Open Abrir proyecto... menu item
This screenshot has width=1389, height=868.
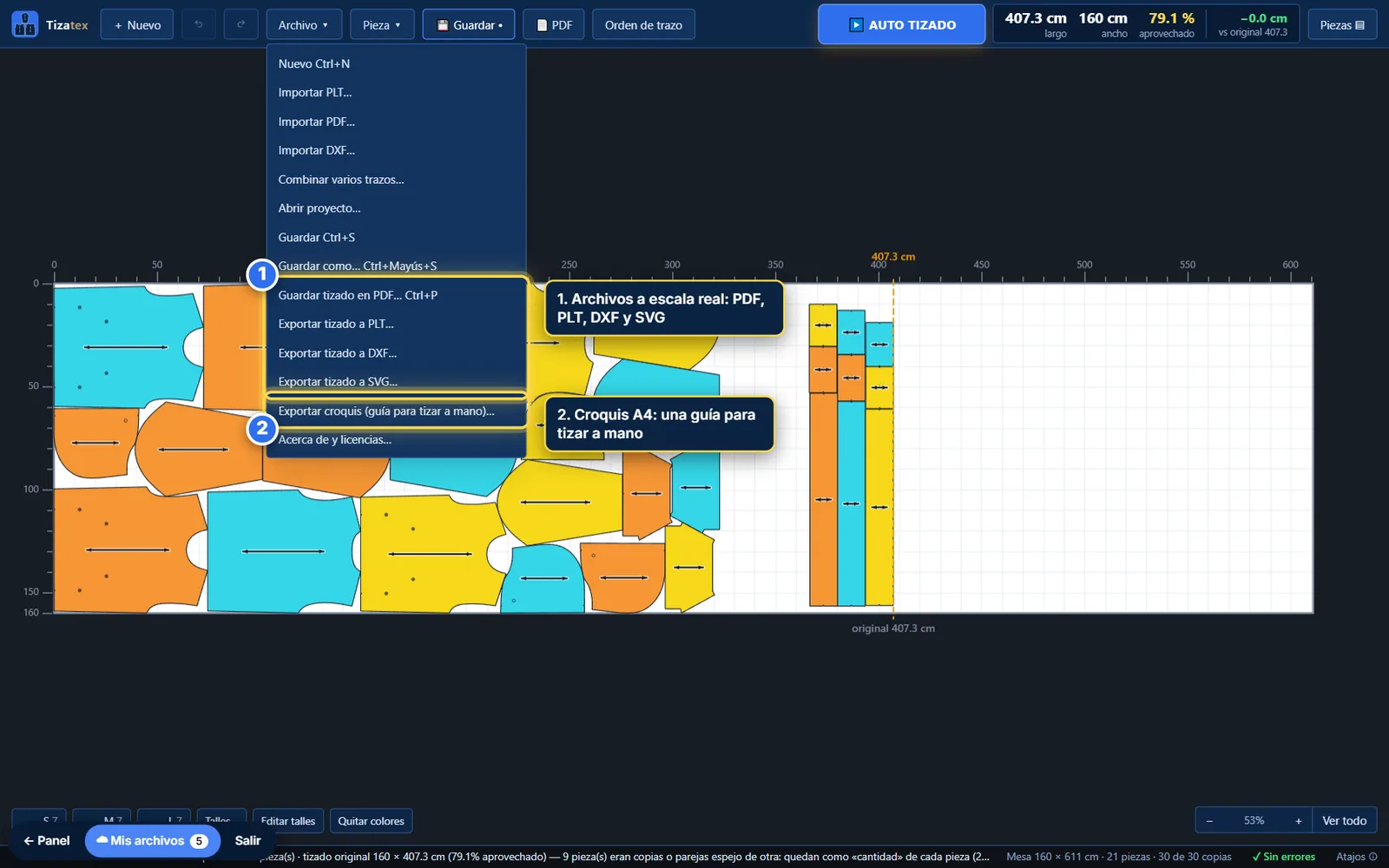click(x=397, y=208)
